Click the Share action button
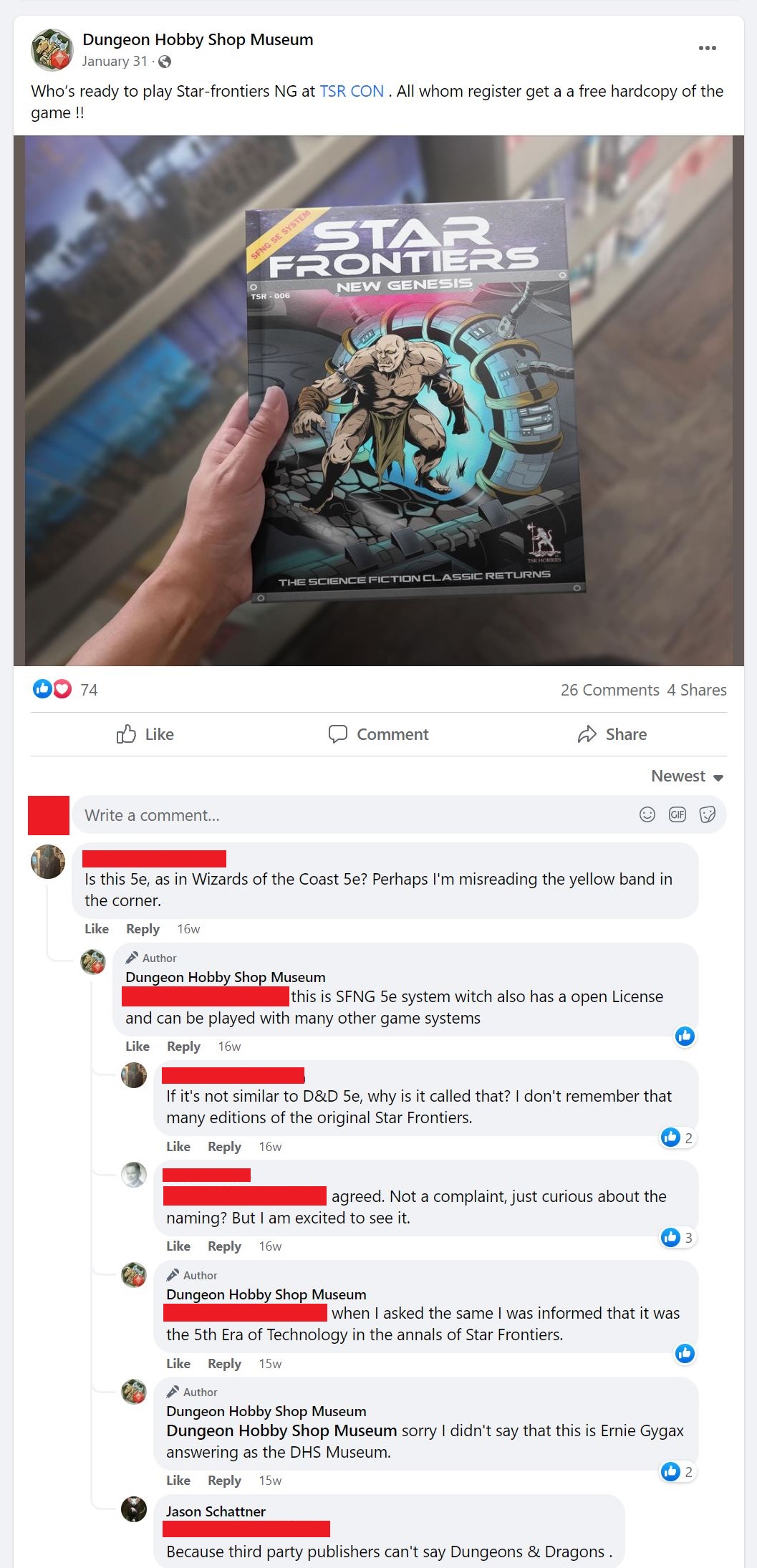The height and width of the screenshot is (1568, 757). (612, 734)
